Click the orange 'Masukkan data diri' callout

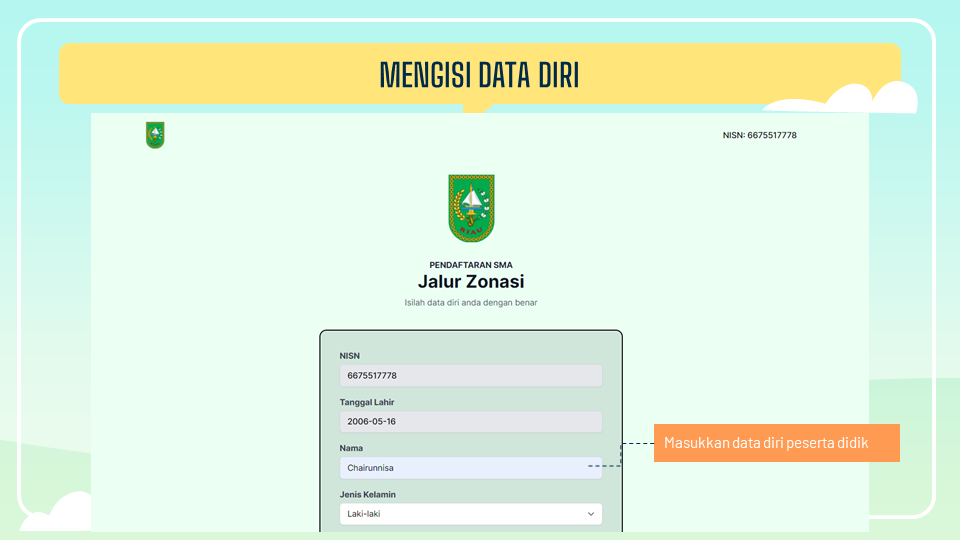pos(776,443)
